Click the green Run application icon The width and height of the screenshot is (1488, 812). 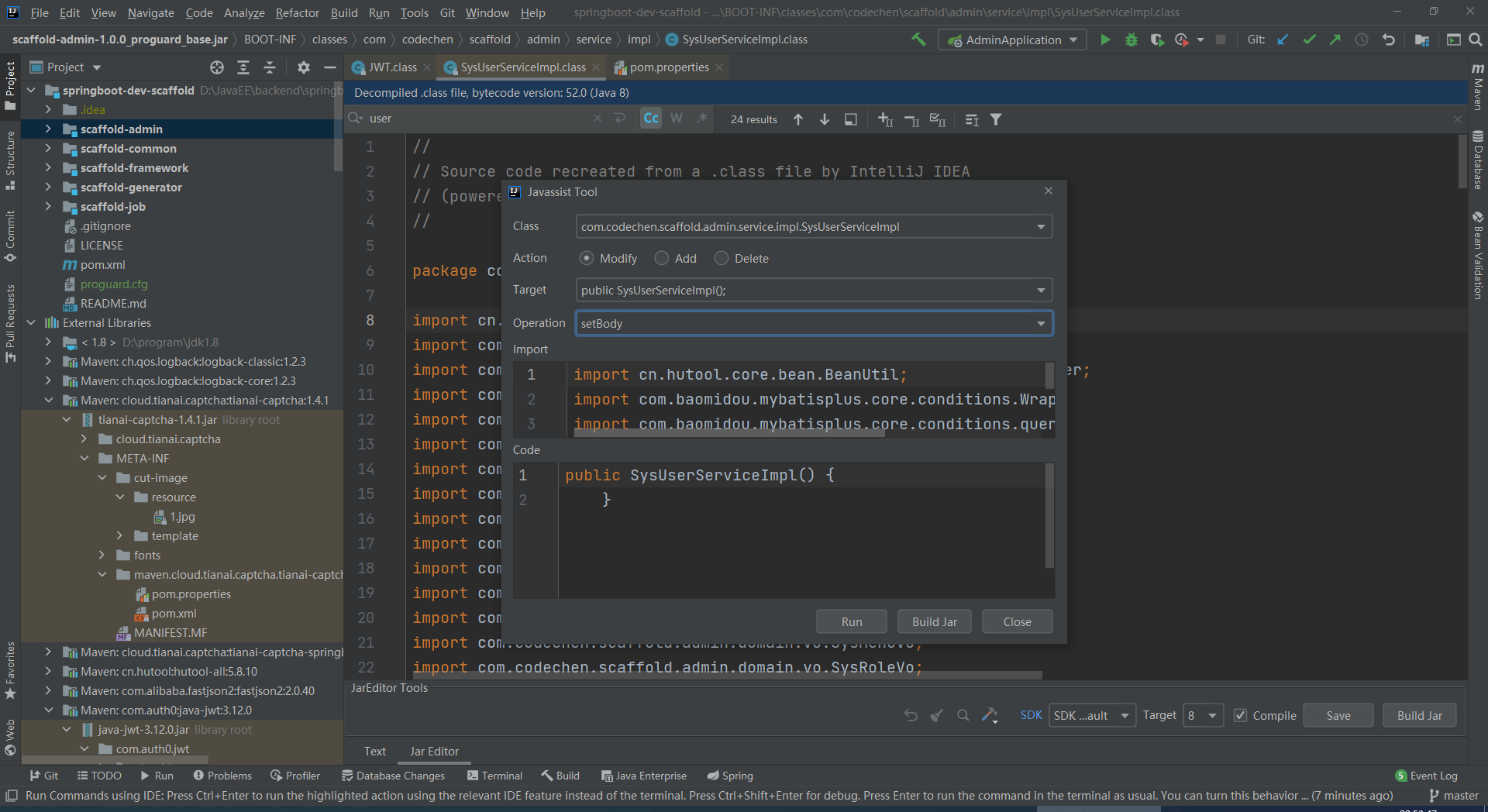[1105, 40]
